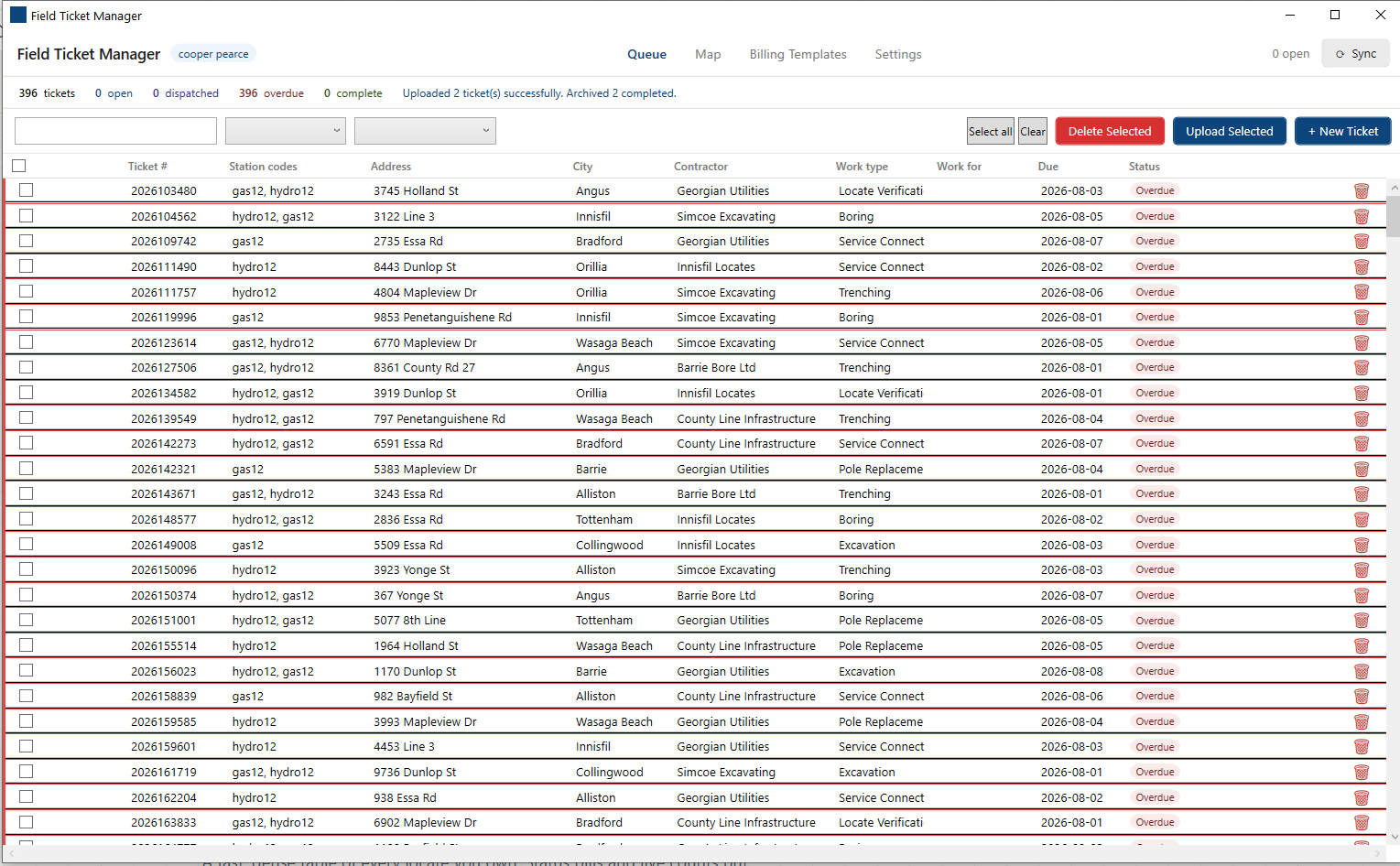Click the Clear button

[1033, 131]
